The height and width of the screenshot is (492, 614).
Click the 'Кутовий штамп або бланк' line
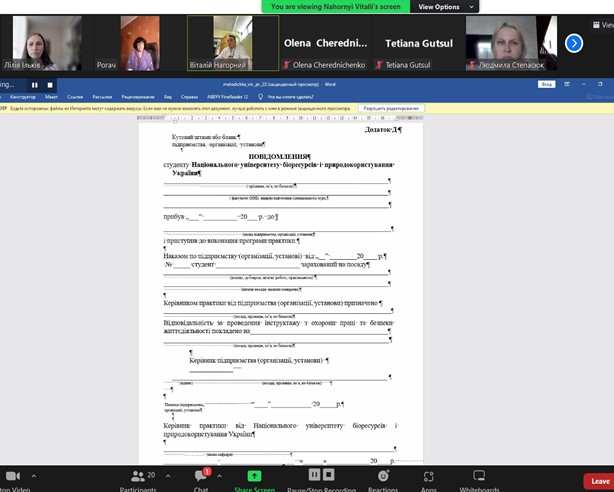pyautogui.click(x=206, y=137)
